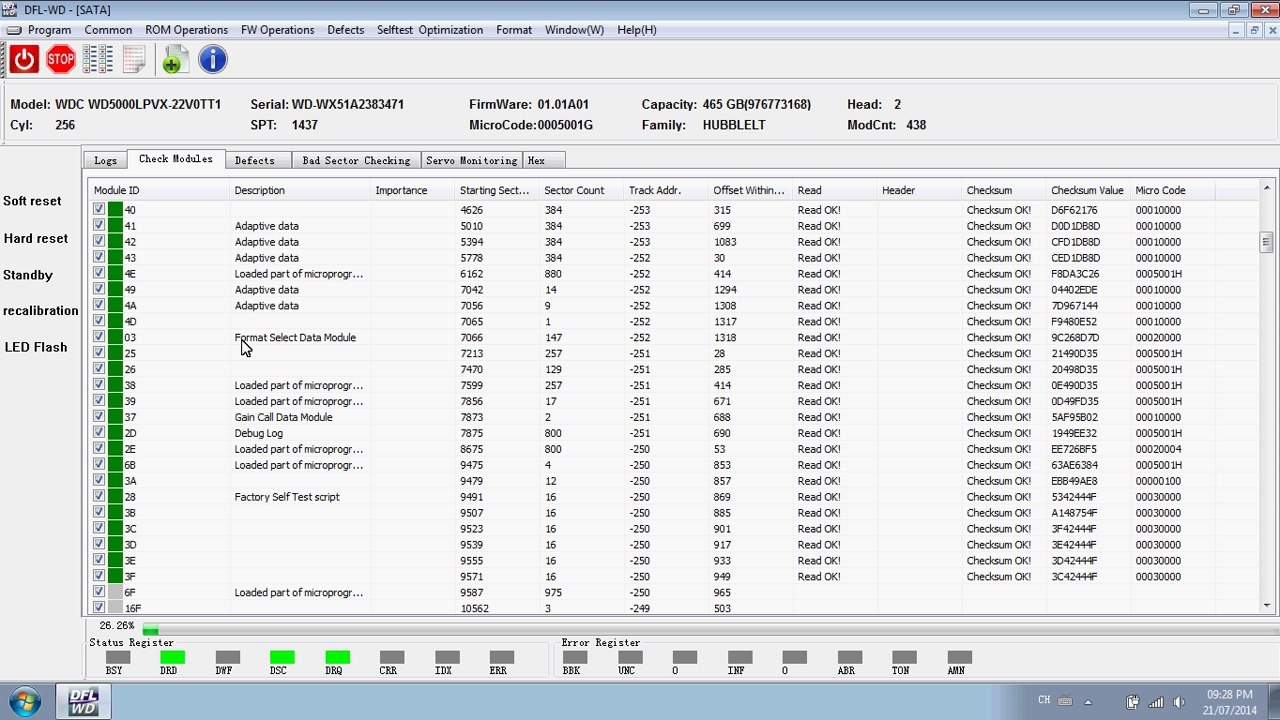
Task: Click the module list vertical scrollbar thumb
Action: (x=1266, y=242)
